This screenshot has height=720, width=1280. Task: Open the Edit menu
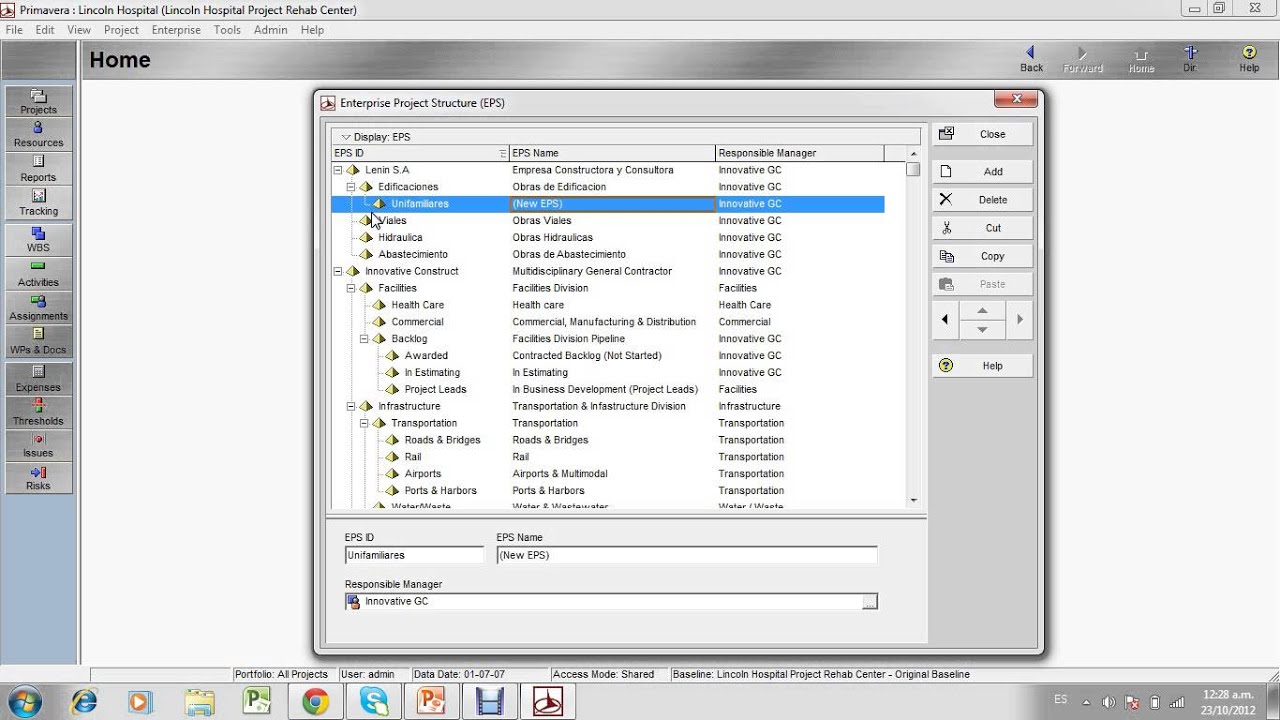point(45,30)
